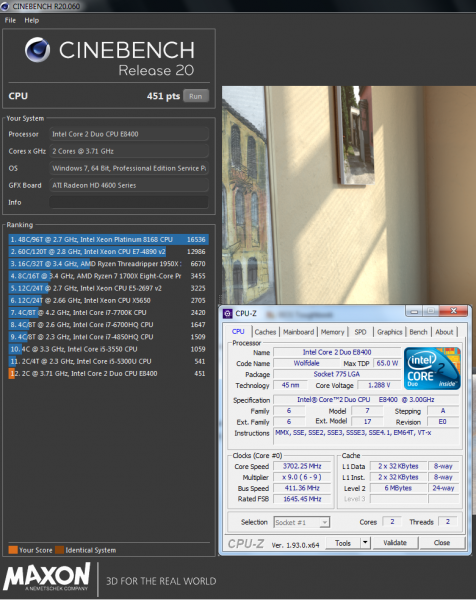The image size is (476, 600).
Task: Select ranking row 12 Core 2 Duo E8400
Action: tap(108, 373)
